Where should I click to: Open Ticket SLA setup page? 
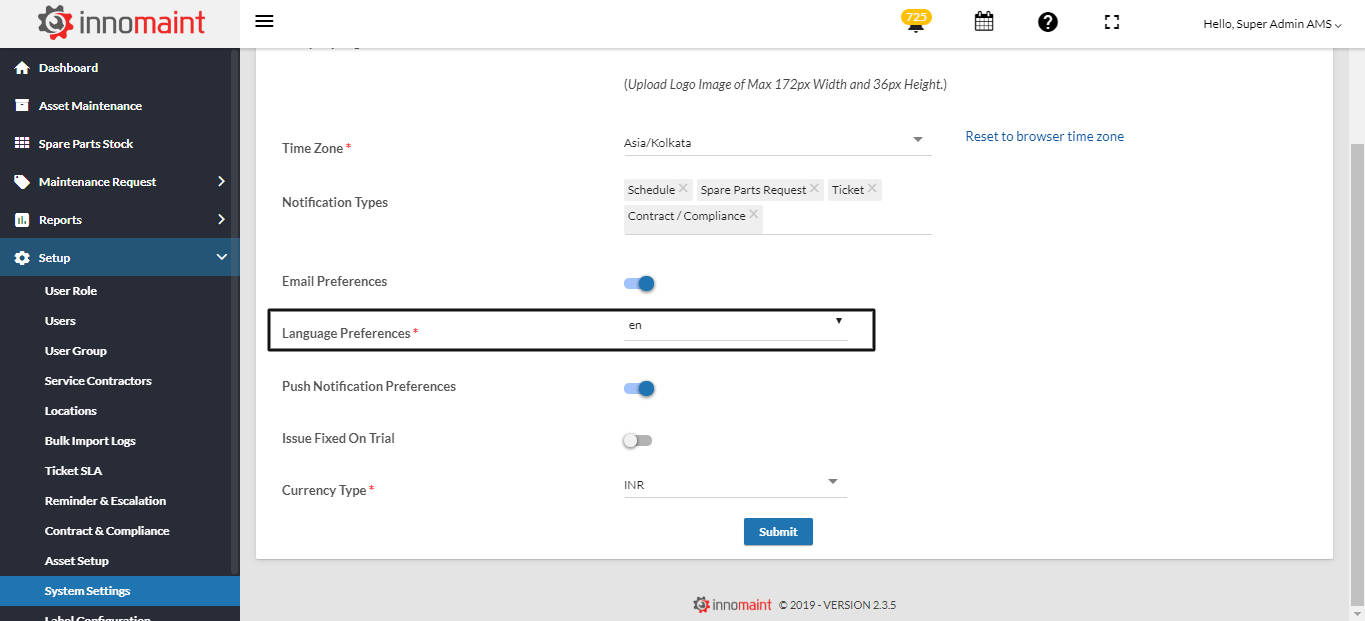pyautogui.click(x=73, y=471)
